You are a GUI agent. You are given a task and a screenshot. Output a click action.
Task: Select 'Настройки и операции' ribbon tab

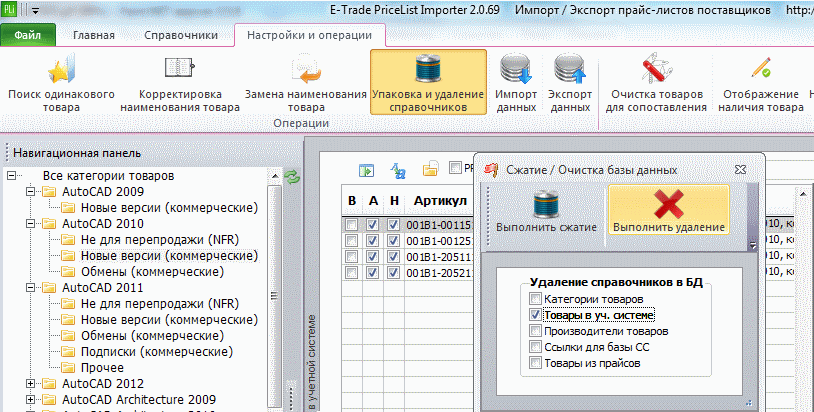[x=309, y=35]
